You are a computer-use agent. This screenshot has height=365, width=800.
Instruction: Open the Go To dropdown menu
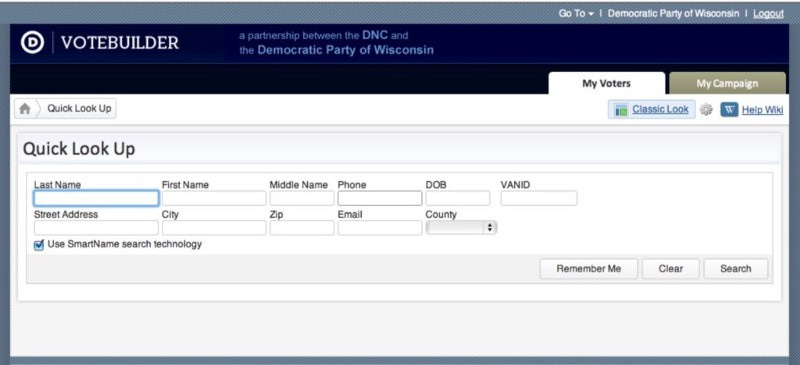coord(576,14)
